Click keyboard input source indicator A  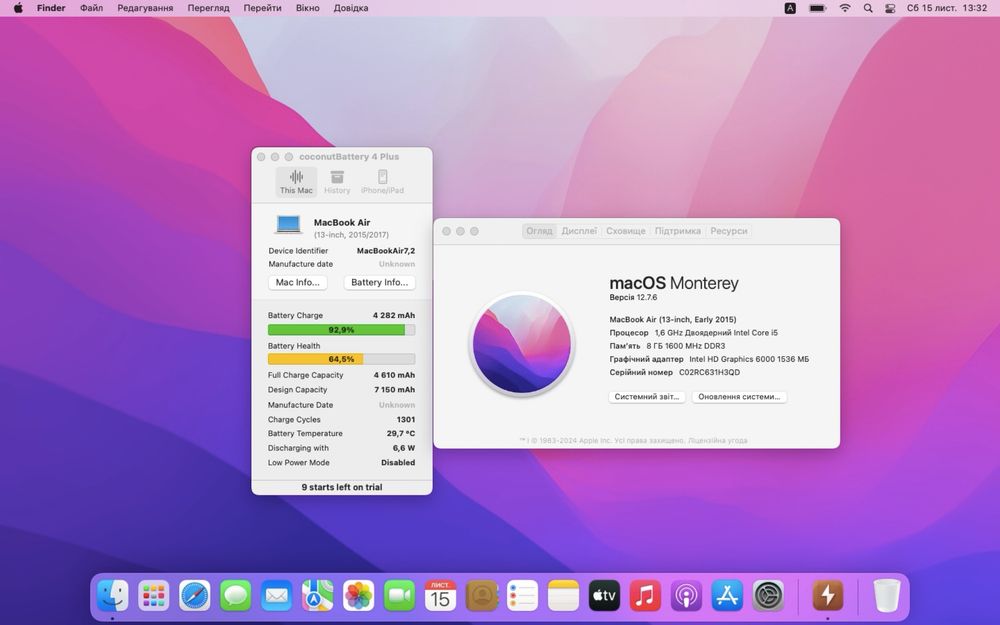pyautogui.click(x=790, y=8)
